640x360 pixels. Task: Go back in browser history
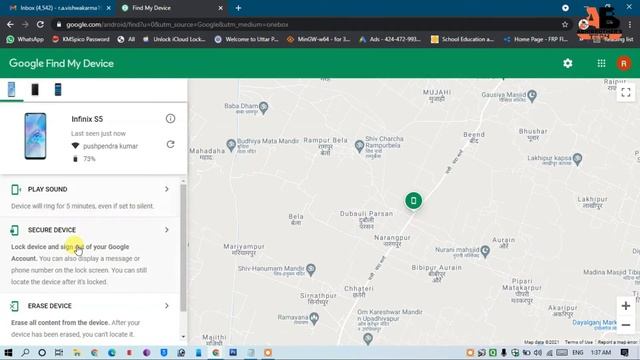[10, 24]
